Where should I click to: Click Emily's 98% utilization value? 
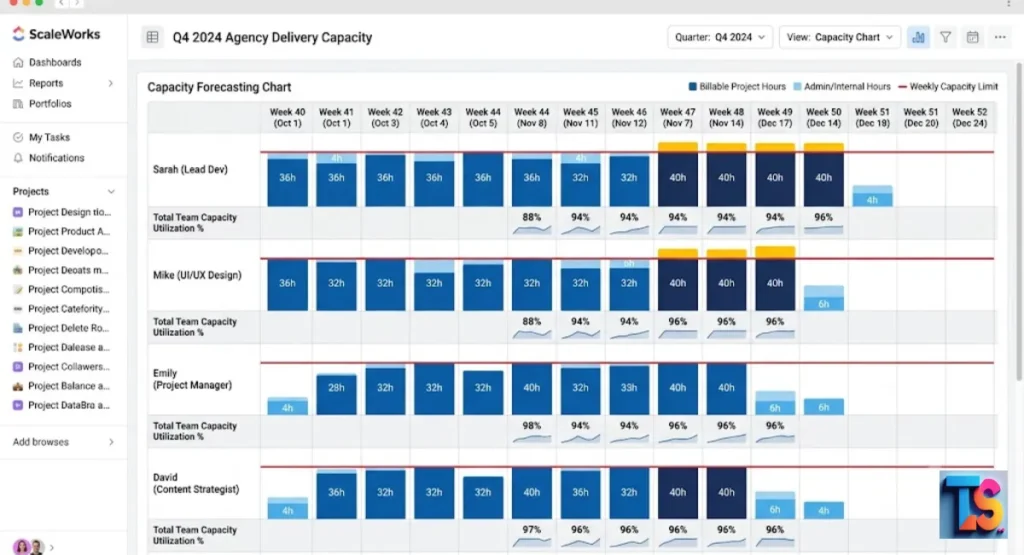coord(532,426)
